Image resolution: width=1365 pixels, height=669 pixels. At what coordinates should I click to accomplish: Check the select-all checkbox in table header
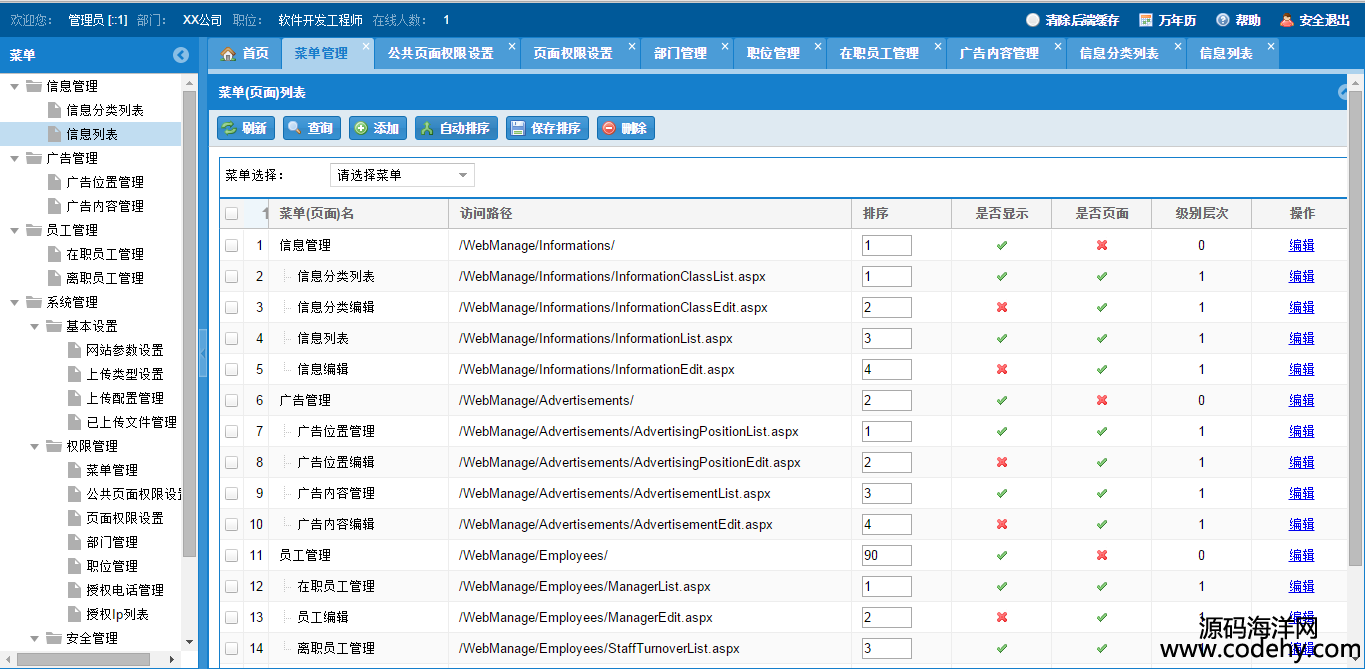point(232,213)
